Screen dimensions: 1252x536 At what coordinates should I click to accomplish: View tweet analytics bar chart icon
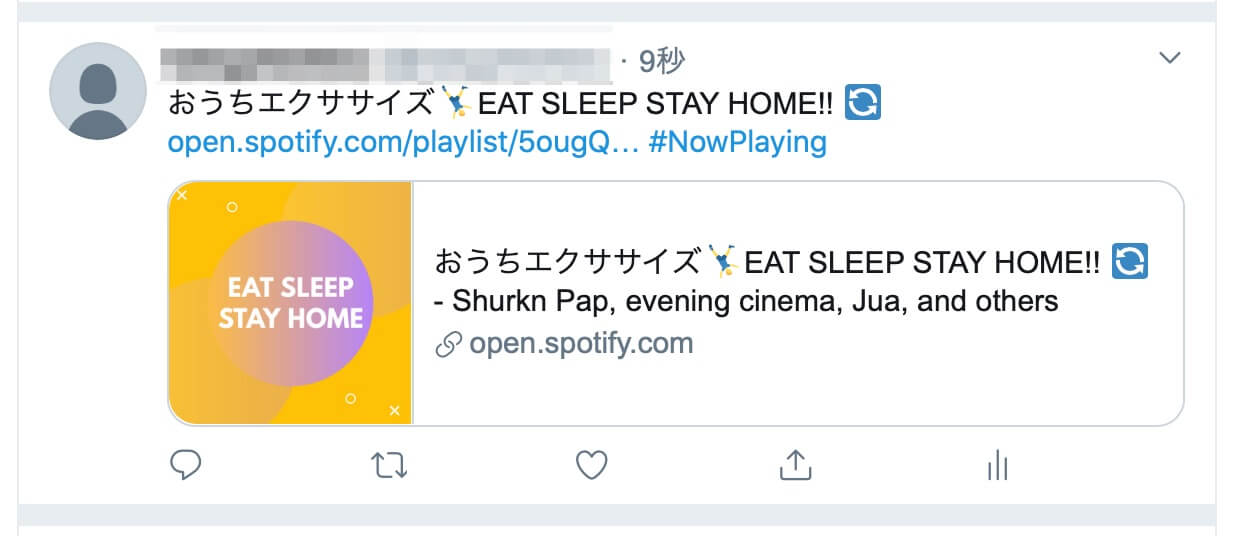coord(997,465)
